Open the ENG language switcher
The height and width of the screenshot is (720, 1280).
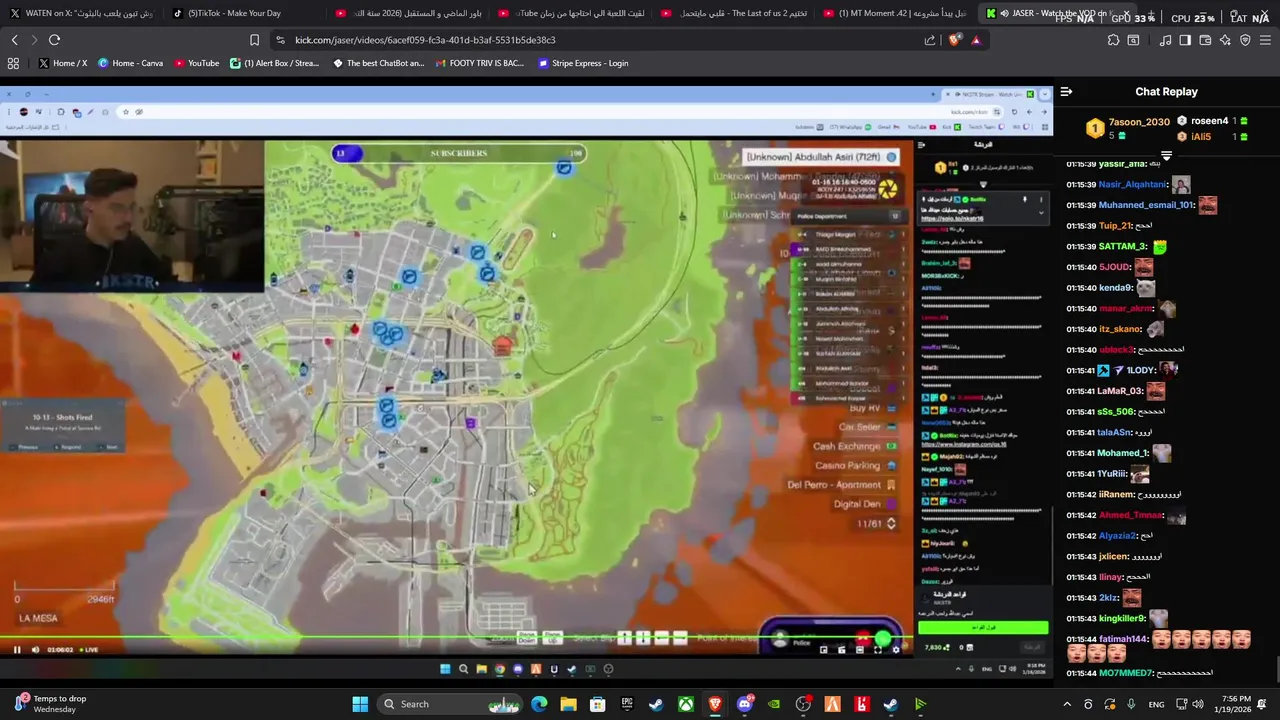point(1156,704)
